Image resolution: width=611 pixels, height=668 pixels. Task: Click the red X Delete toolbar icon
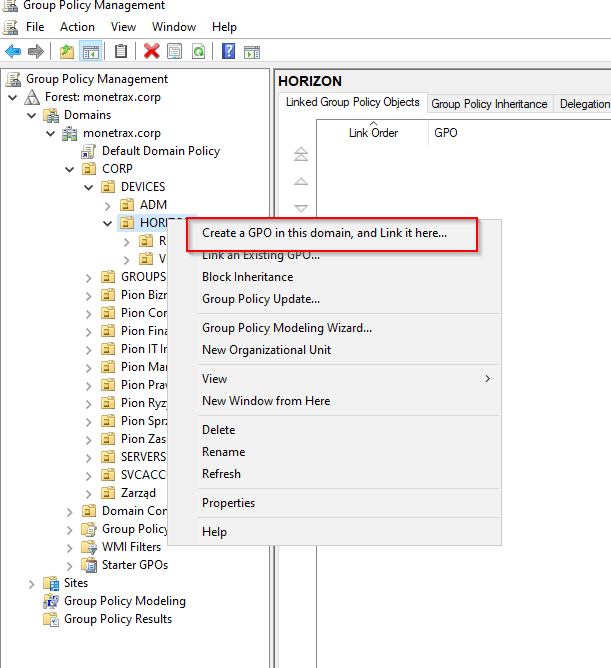[151, 51]
